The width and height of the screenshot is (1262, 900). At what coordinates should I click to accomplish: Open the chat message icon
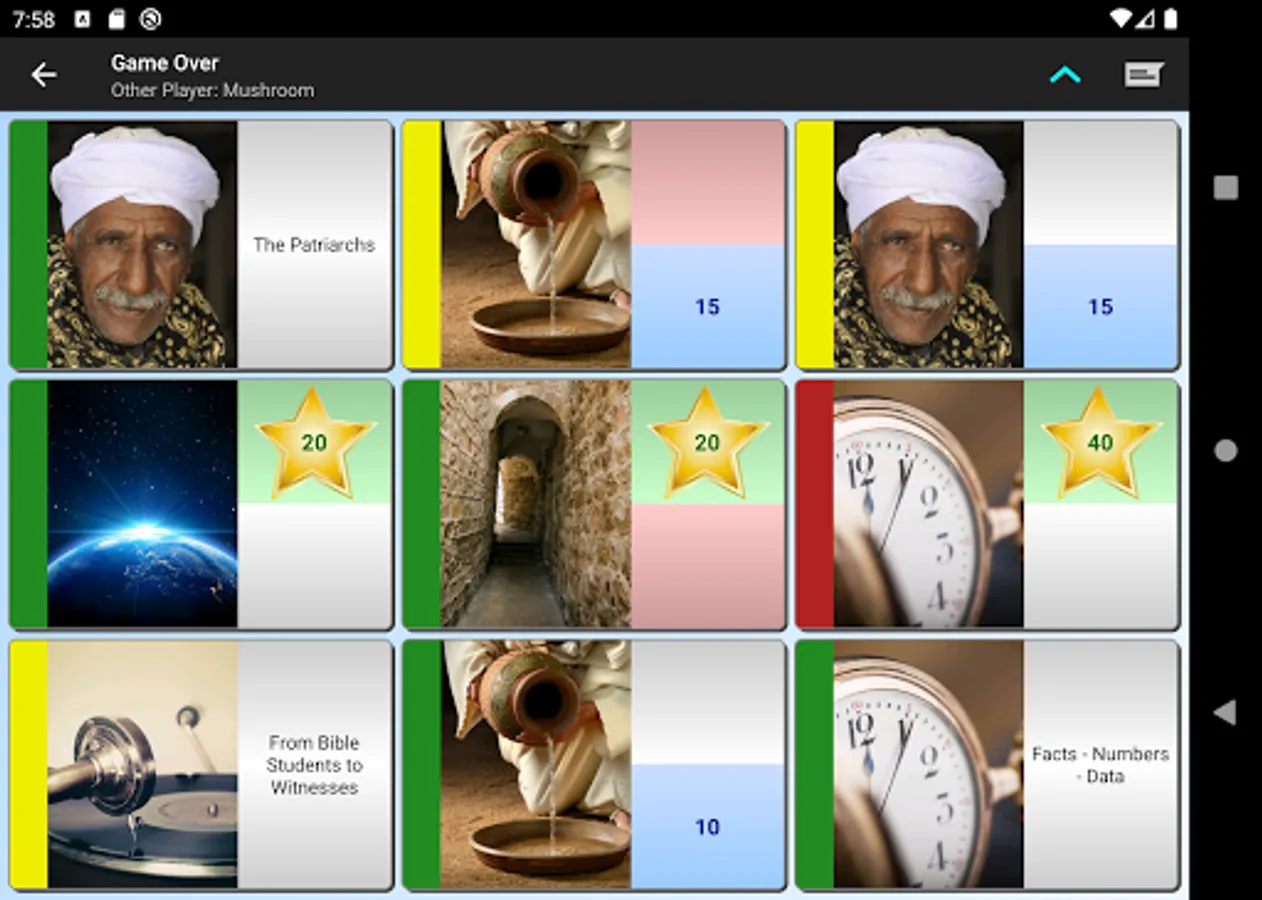point(1144,75)
